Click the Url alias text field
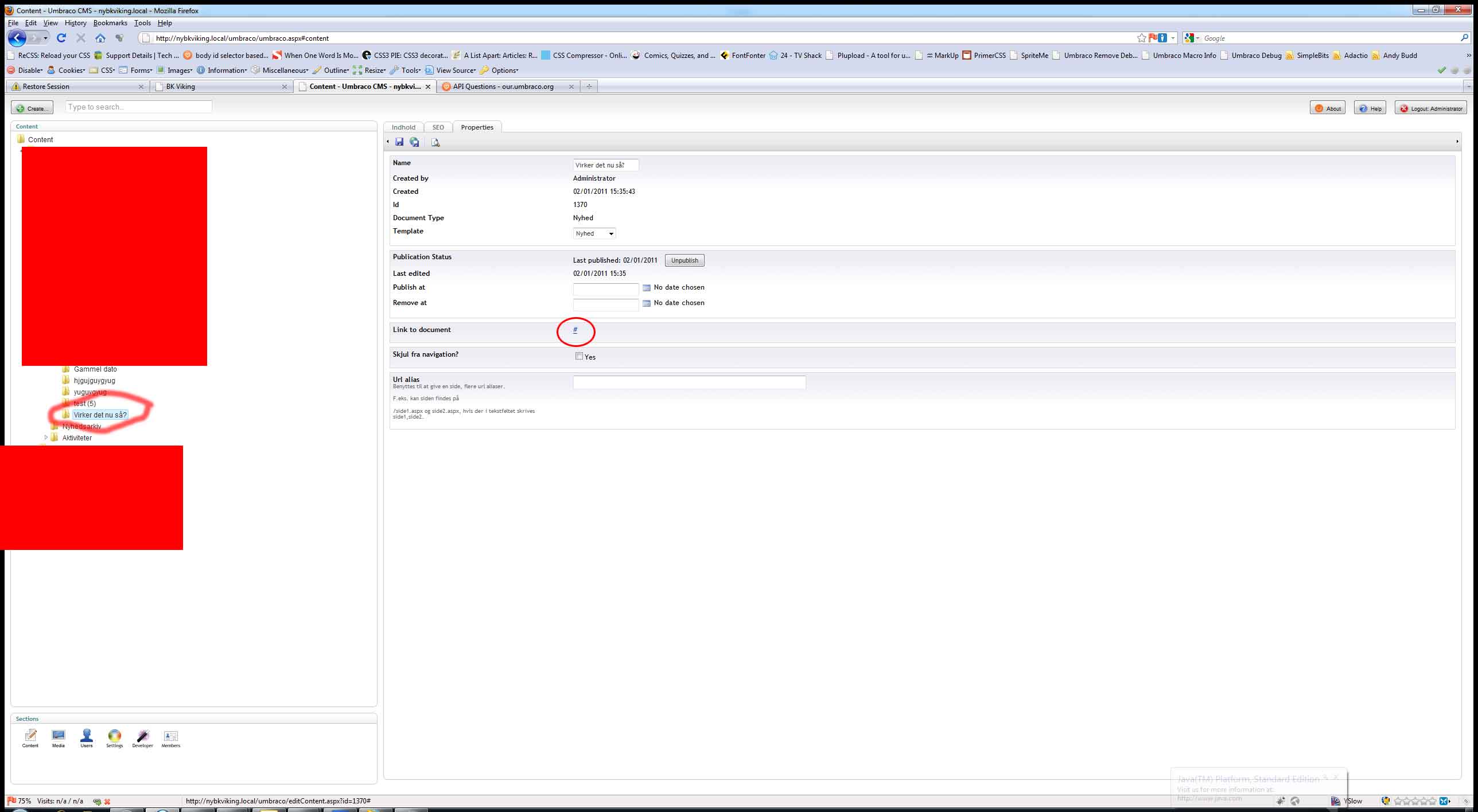 pyautogui.click(x=689, y=382)
